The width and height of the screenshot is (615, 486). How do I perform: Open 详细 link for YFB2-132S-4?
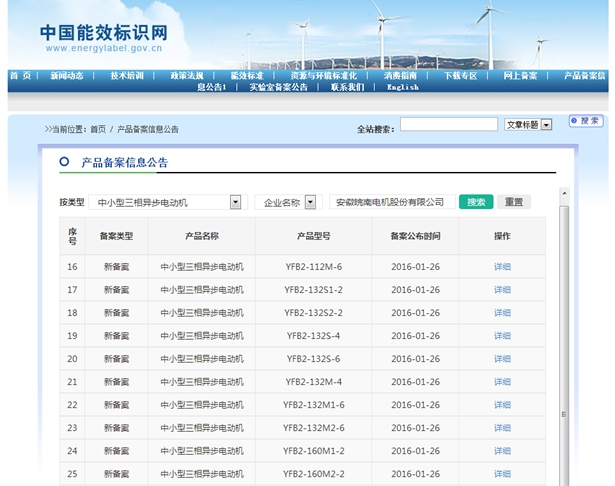tap(502, 336)
